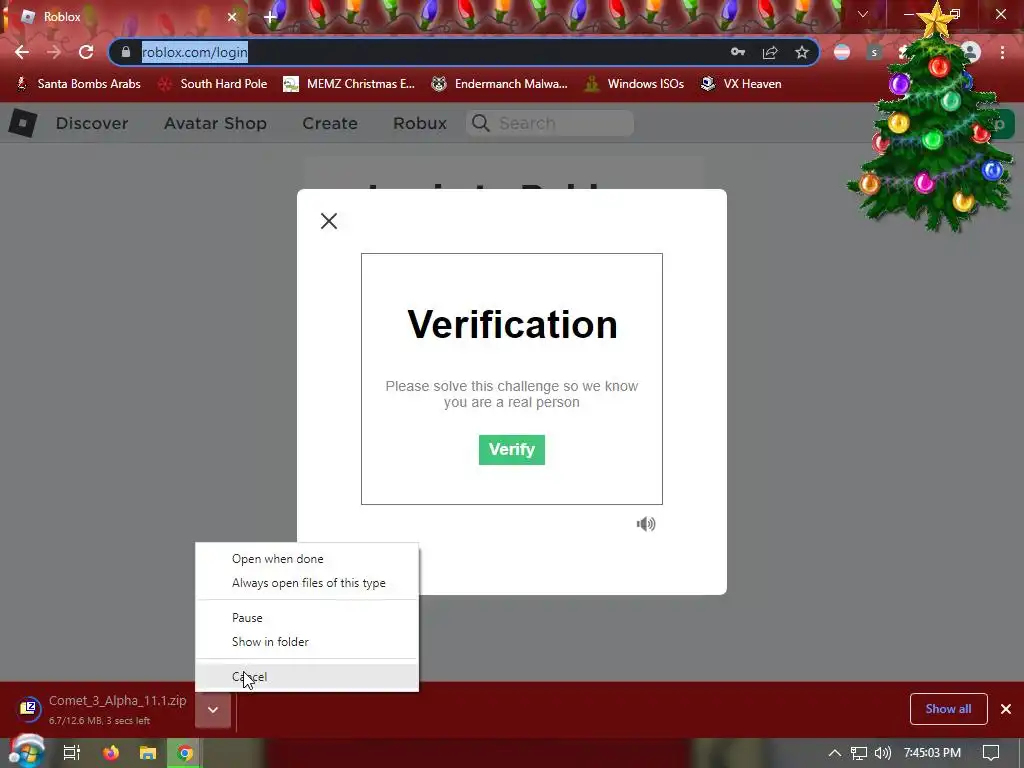Open Chrome three-dot menu
The width and height of the screenshot is (1024, 768).
click(1002, 52)
